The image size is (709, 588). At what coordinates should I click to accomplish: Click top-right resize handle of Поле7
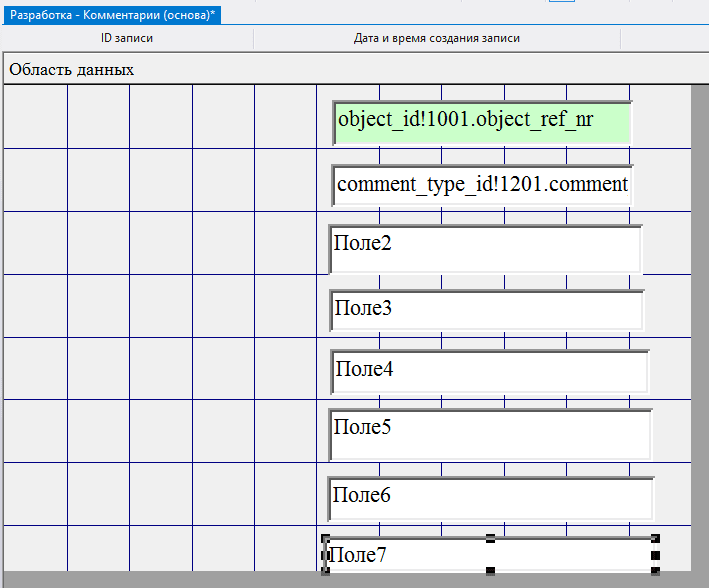(655, 539)
